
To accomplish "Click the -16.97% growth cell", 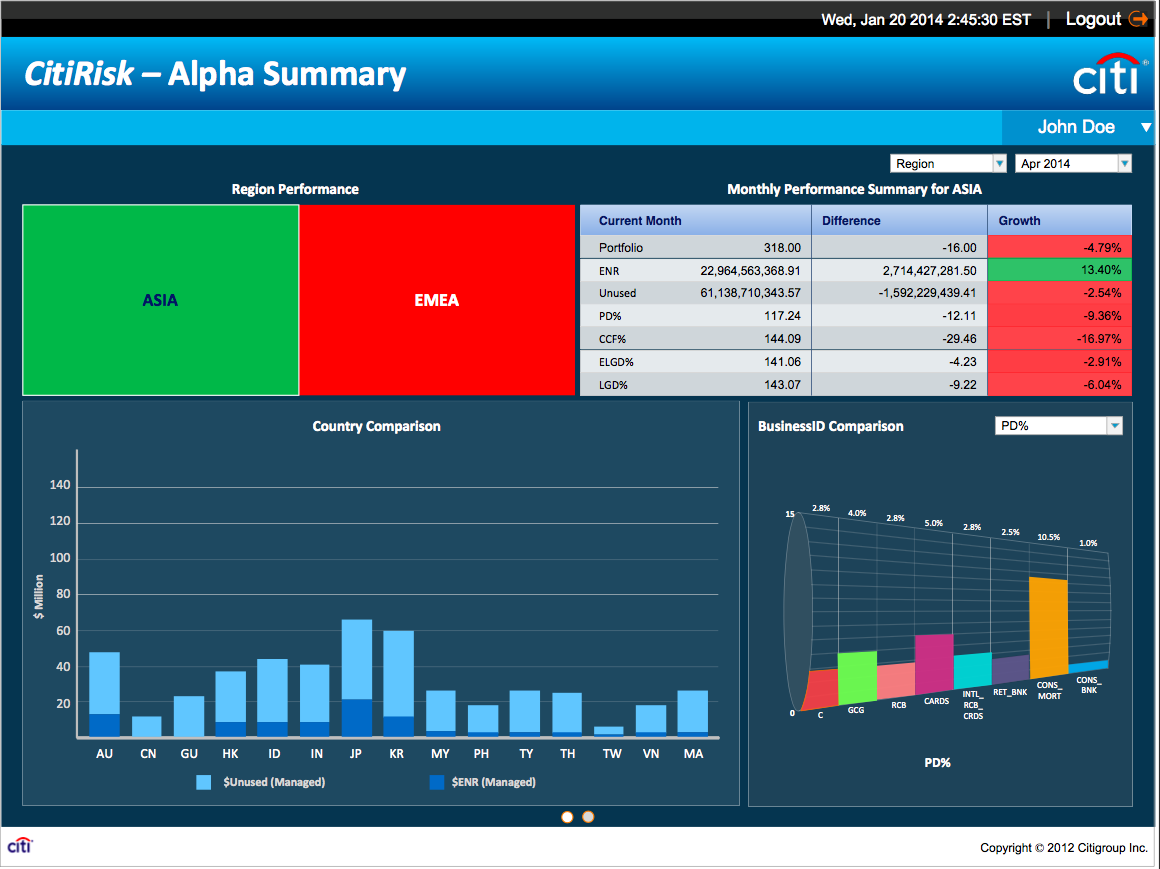I will click(1059, 339).
